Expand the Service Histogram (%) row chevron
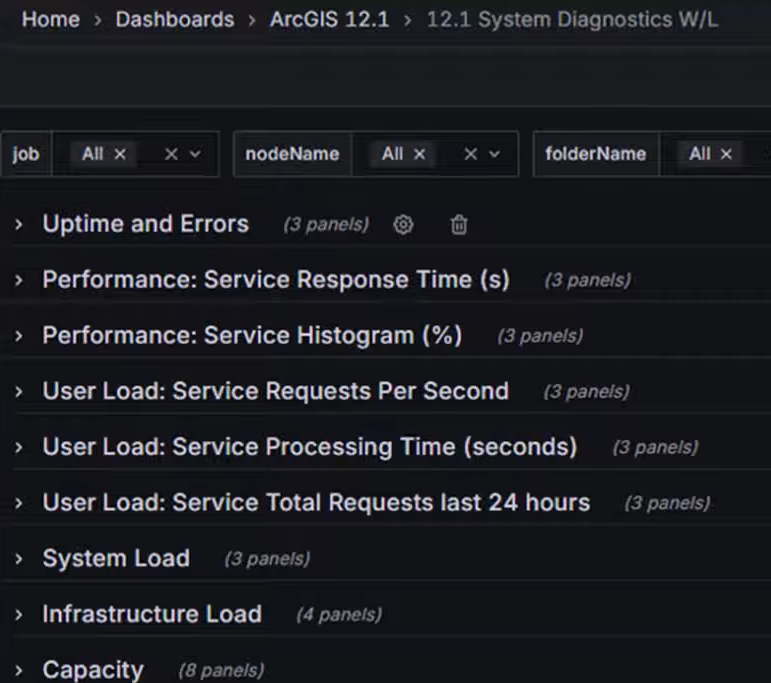 (x=19, y=336)
